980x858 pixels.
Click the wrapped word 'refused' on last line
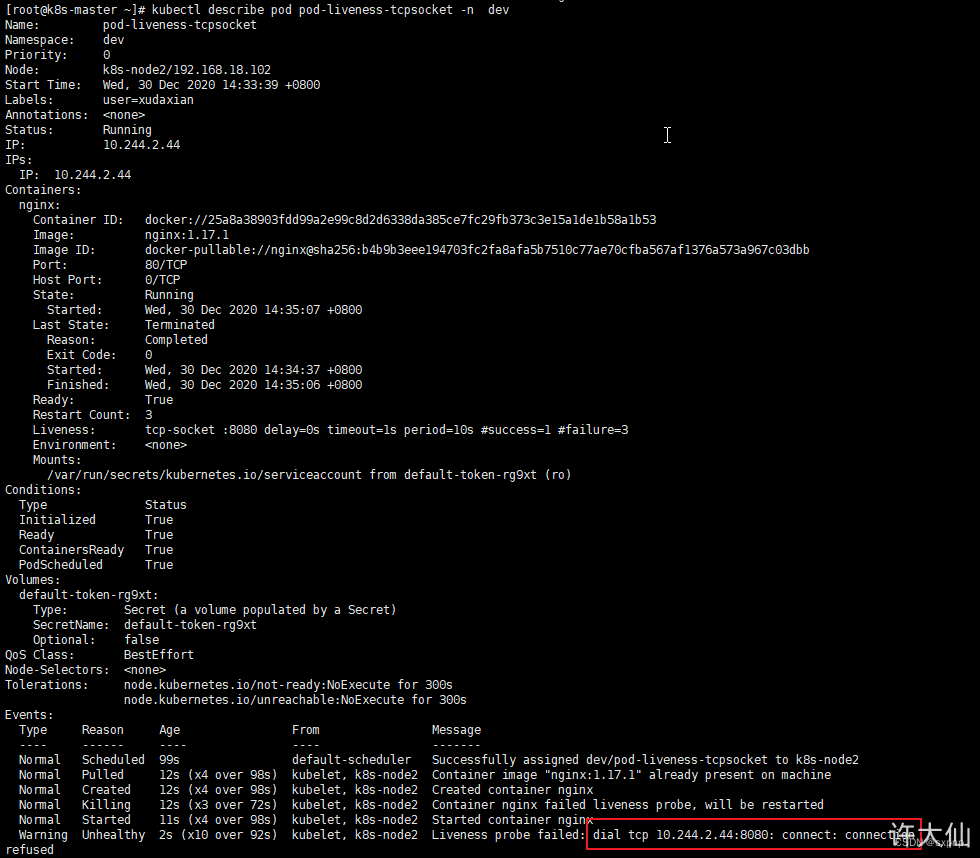click(29, 850)
